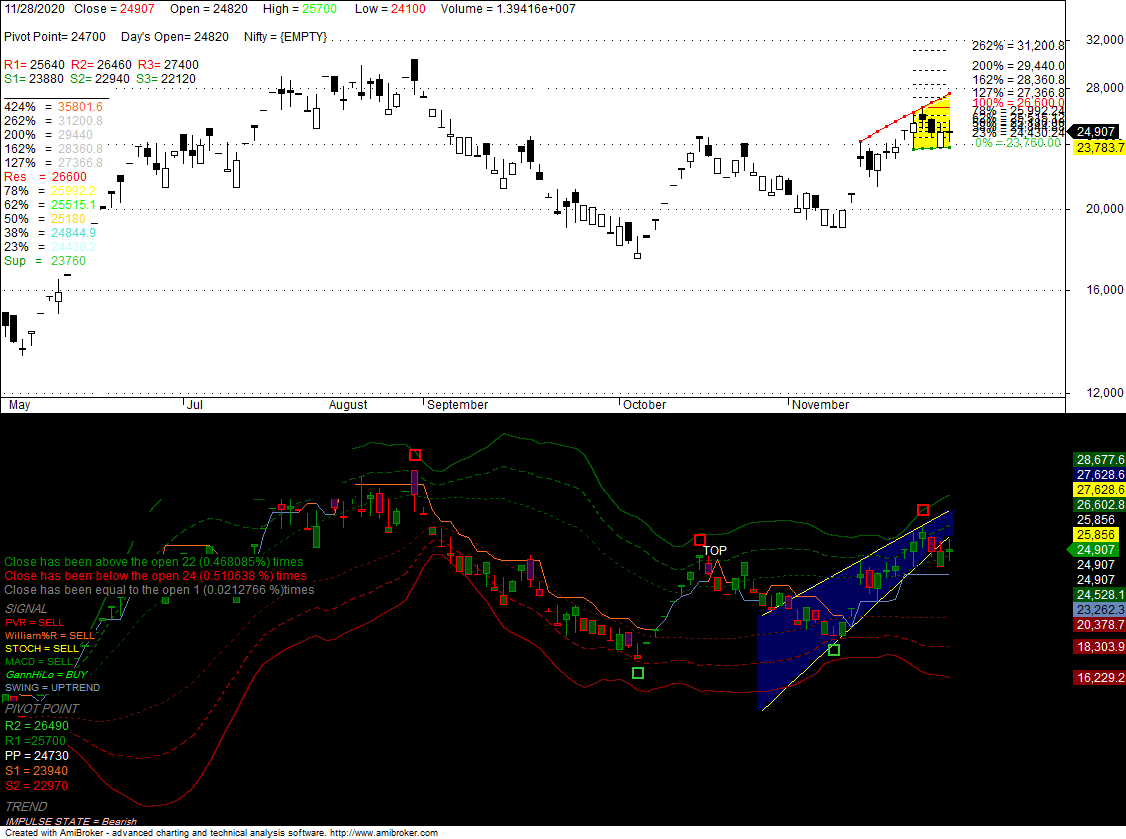Click the 'High = 25700' header value

[x=299, y=9]
